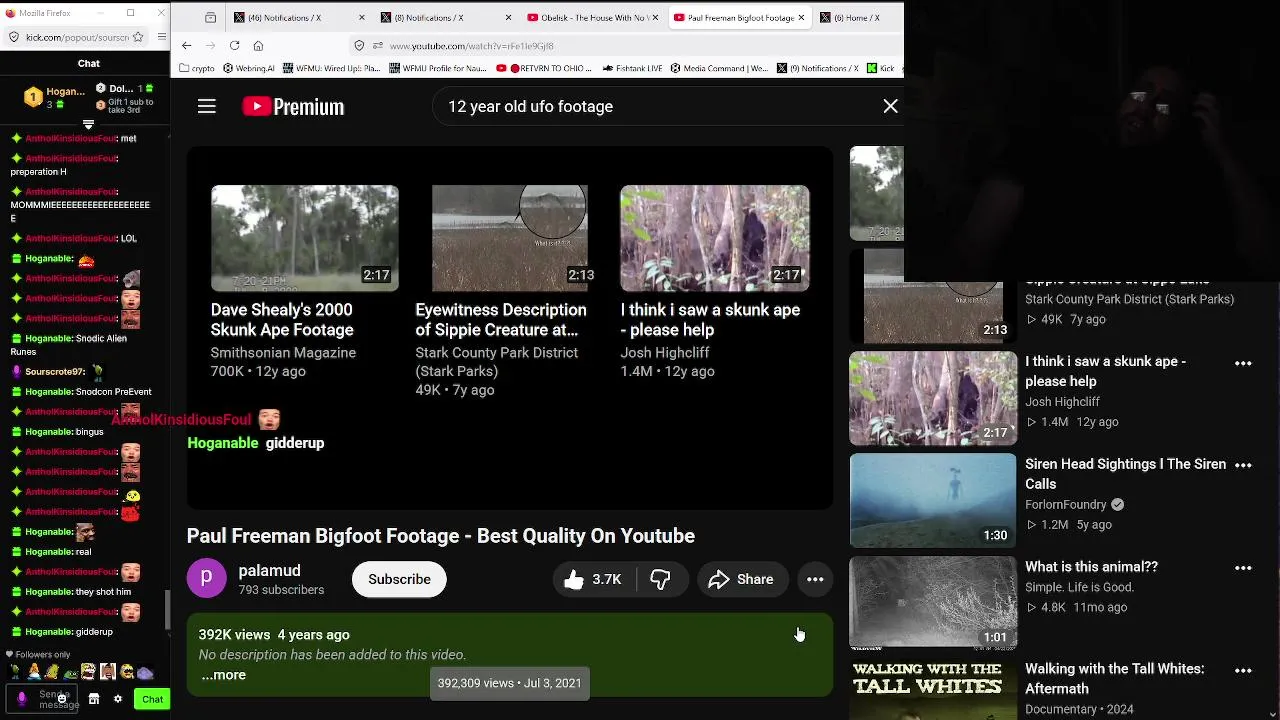1280x720 pixels.
Task: Open the 'crypto' bookmarks folder
Action: 196,68
